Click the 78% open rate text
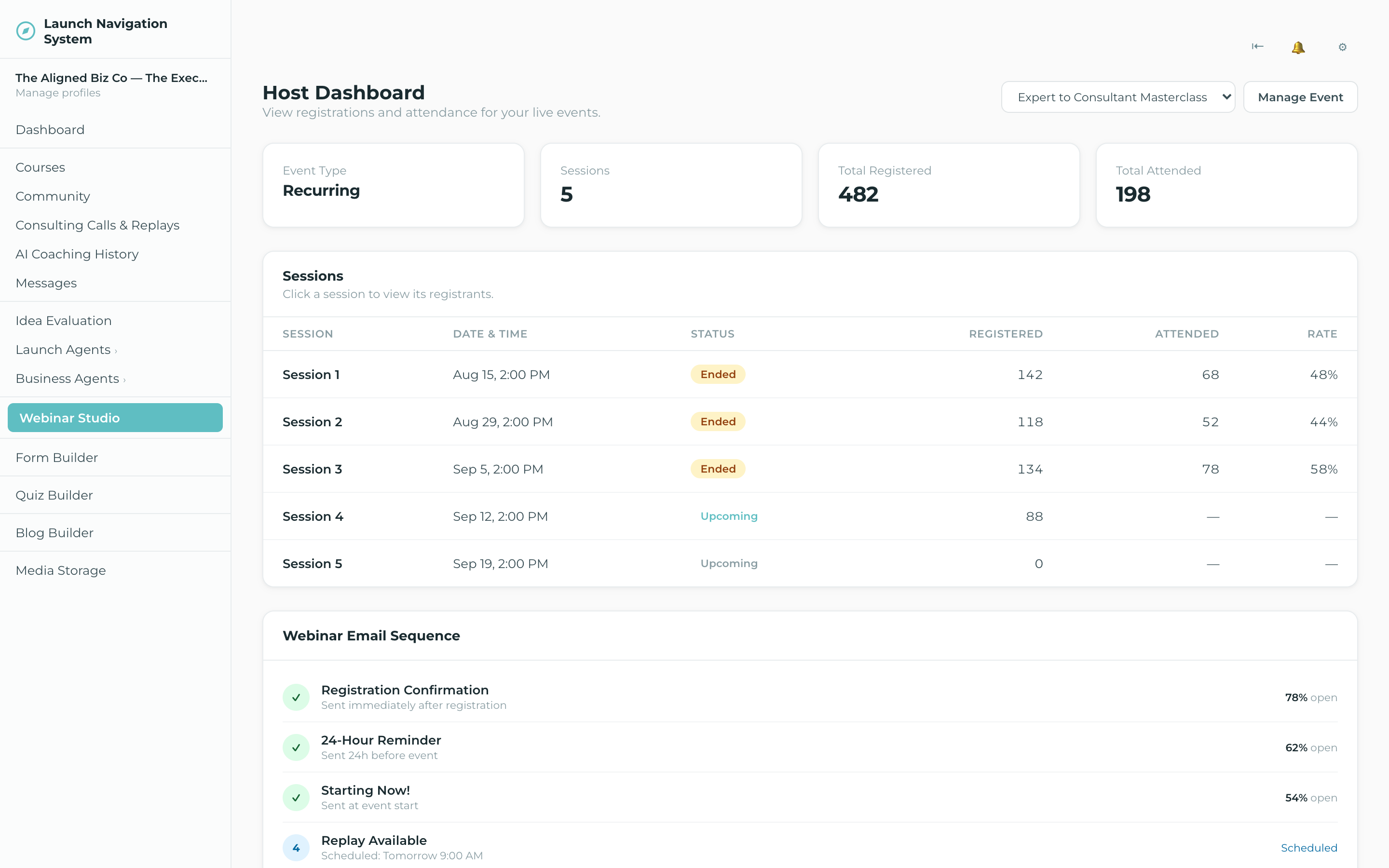Screen dimensions: 1389x868 coord(1311,697)
